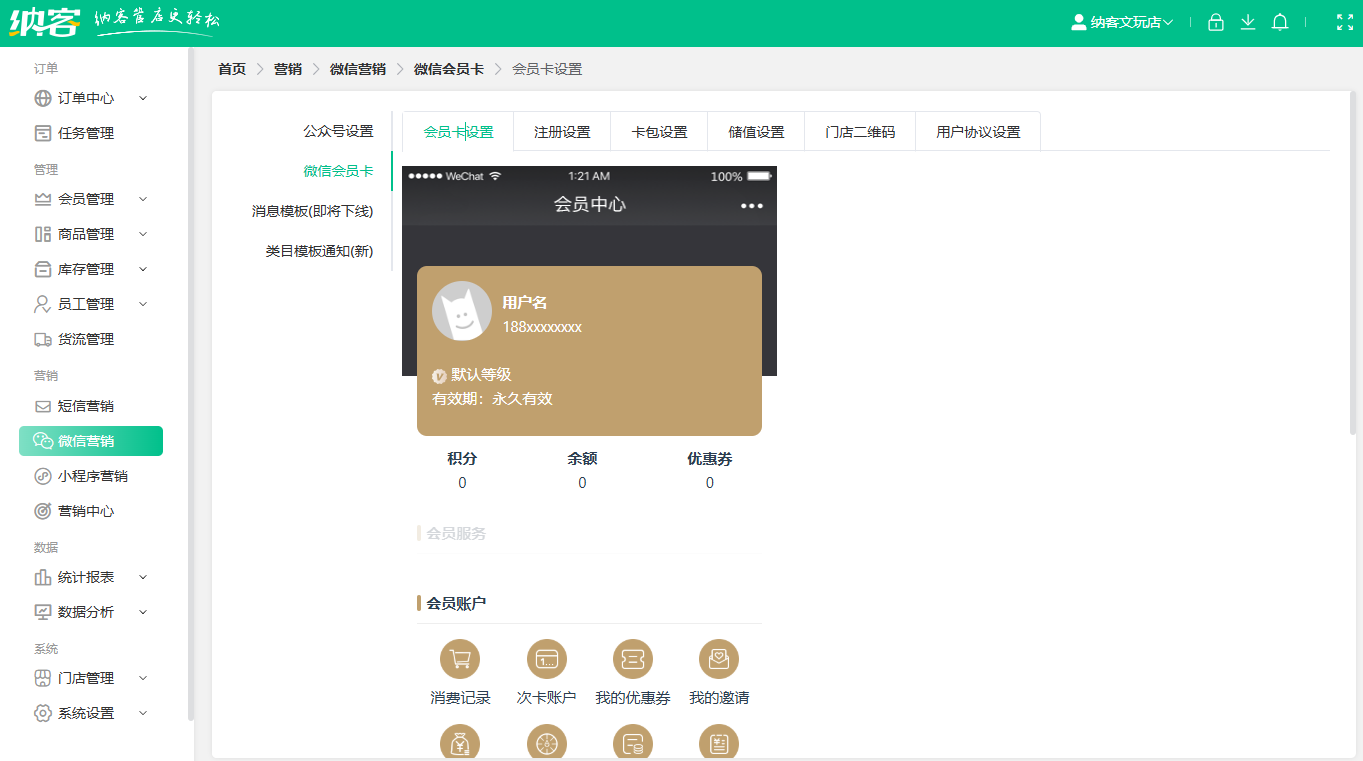Viewport: 1363px width, 761px height.
Task: 切换到门店二维码标签页
Action: point(859,130)
